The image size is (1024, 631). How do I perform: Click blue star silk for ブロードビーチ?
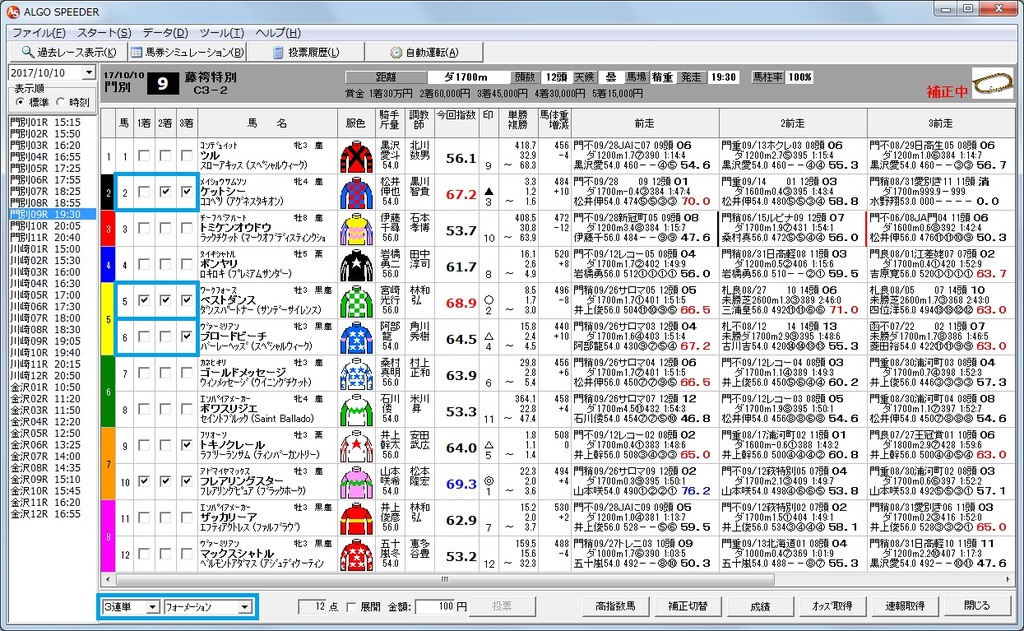click(x=356, y=338)
